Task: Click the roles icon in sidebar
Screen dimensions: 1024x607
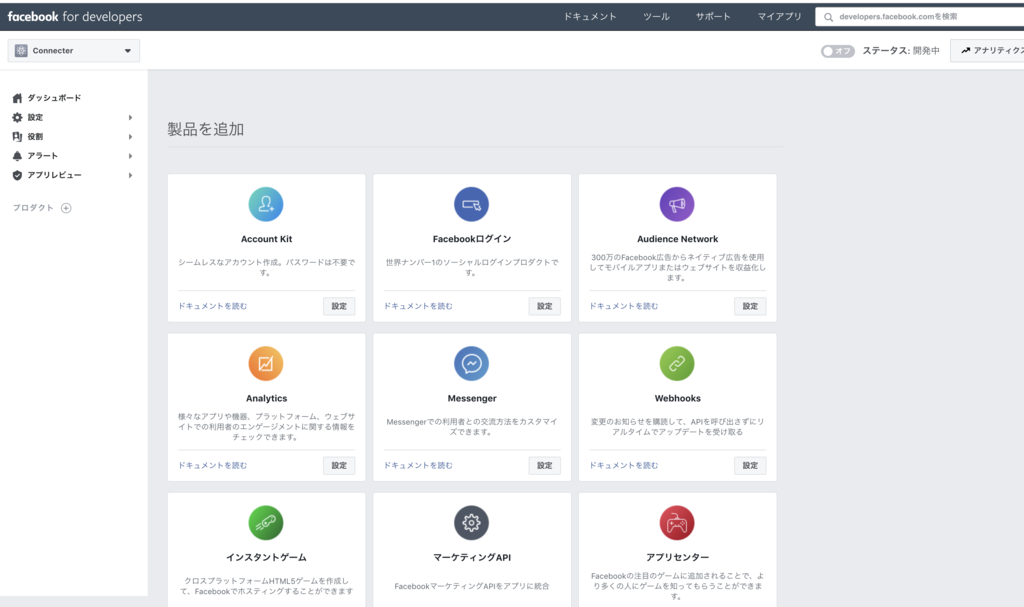Action: [18, 137]
